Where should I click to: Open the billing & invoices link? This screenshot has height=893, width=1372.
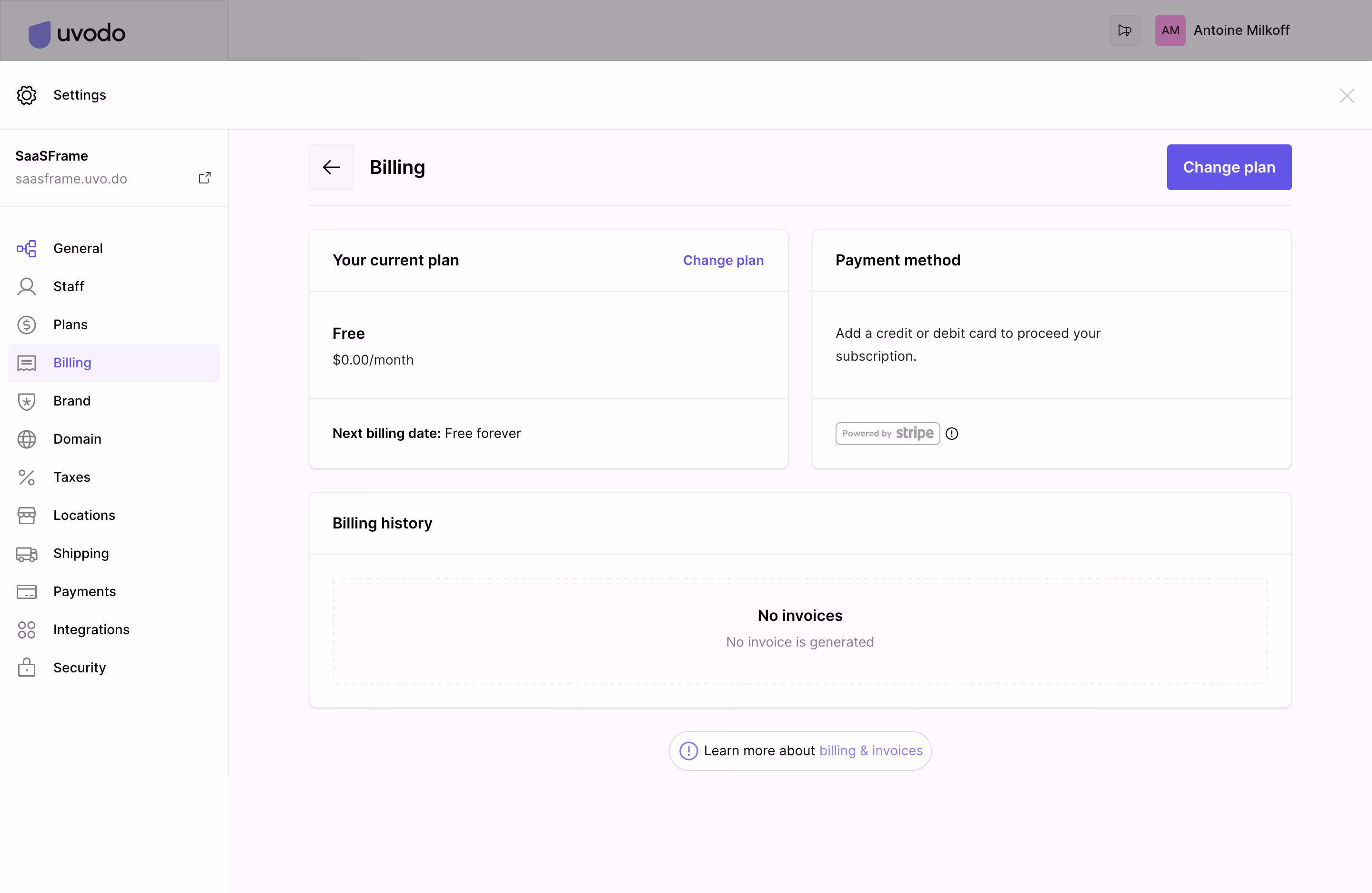870,751
